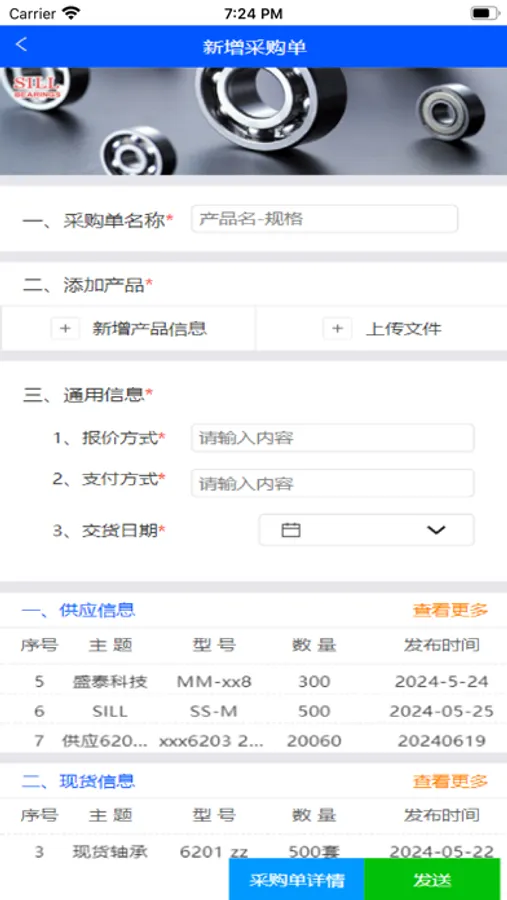Tap date 2024-05-25 cell

pos(442,711)
